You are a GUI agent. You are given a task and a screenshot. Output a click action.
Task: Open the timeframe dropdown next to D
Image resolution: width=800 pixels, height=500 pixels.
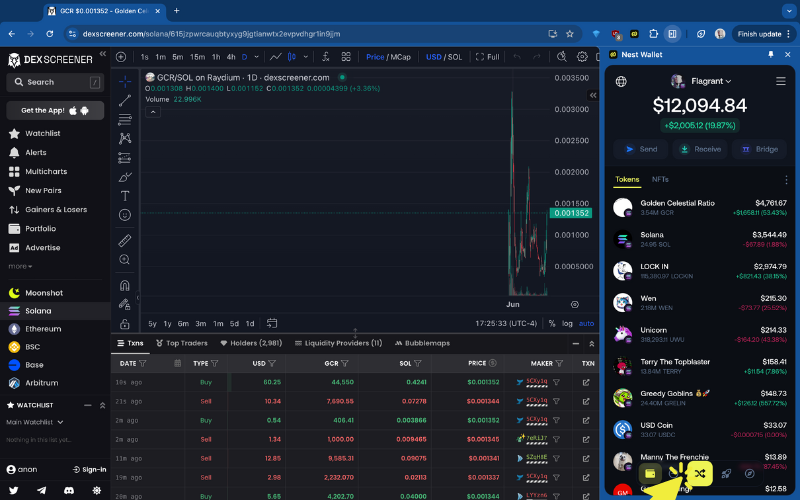coord(256,57)
